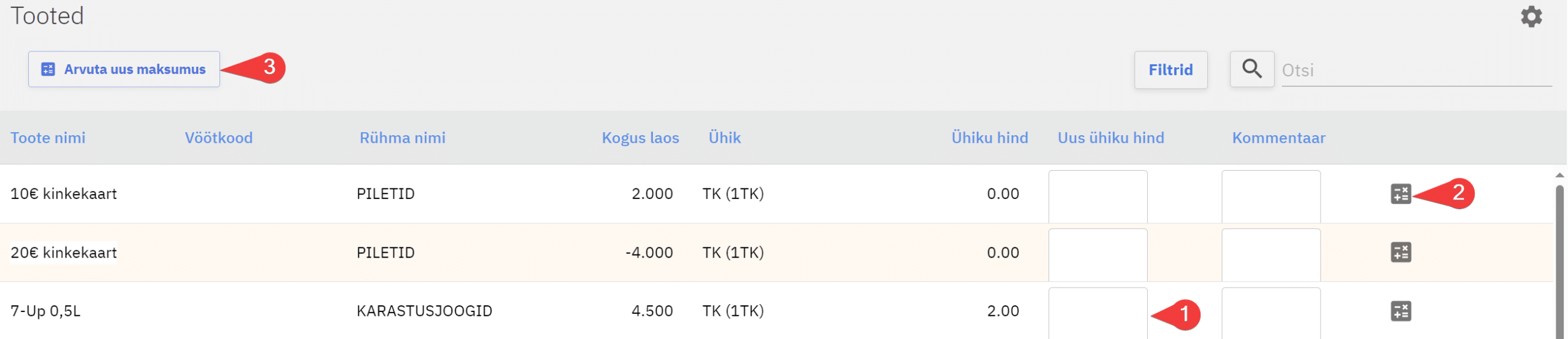Click scroll-up arrow of the table scrollbar

(x=1559, y=176)
